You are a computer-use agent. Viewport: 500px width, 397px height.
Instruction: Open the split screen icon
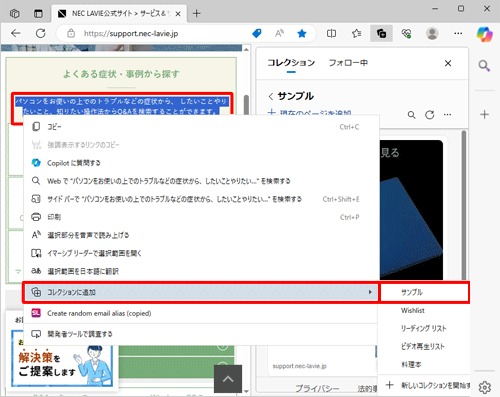tap(331, 33)
